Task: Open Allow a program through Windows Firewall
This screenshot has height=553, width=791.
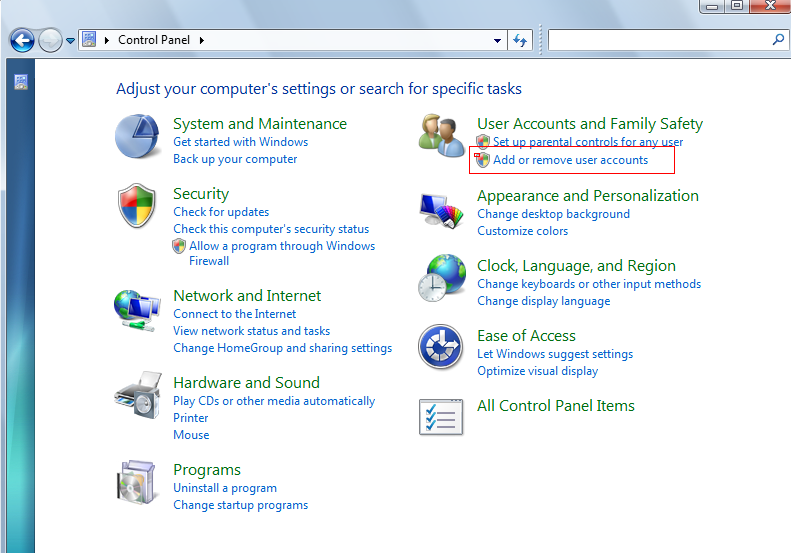Action: coord(282,253)
